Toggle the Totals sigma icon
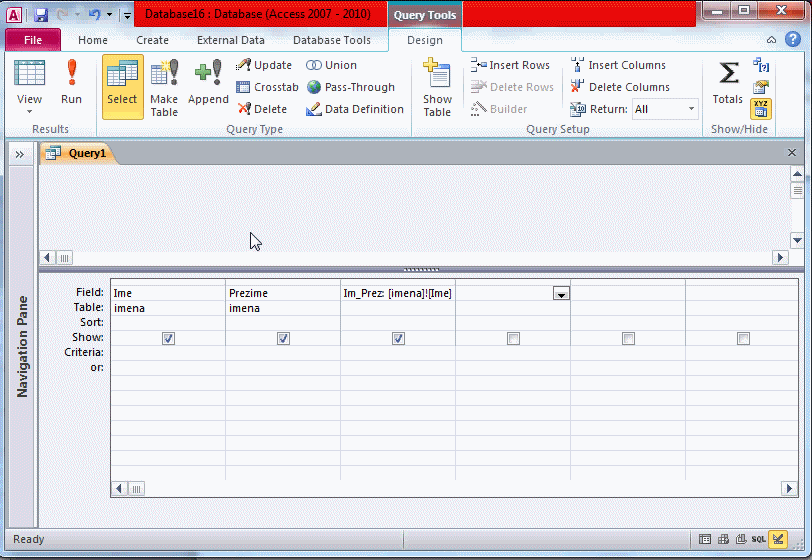 coord(728,82)
